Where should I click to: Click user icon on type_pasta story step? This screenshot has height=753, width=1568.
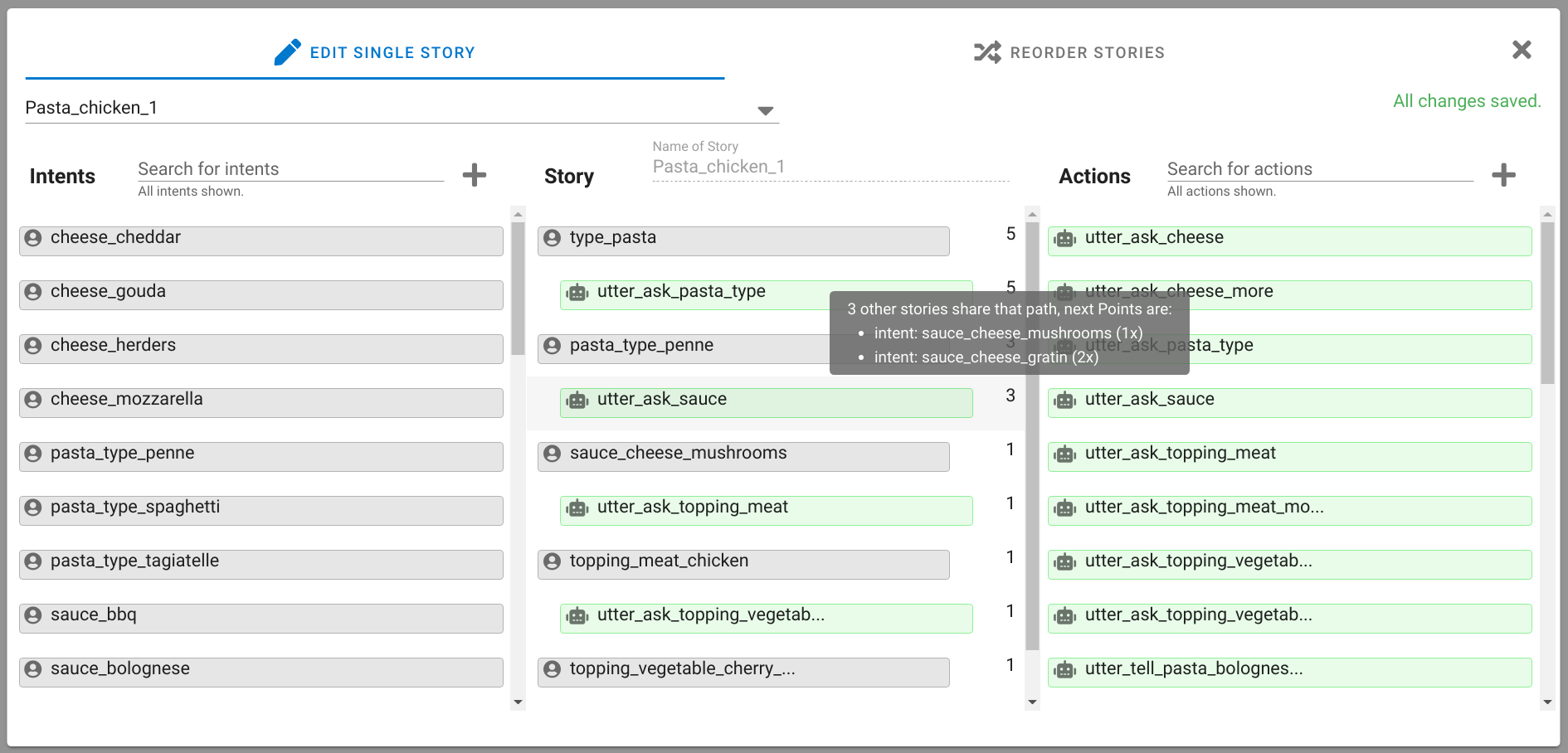coord(553,238)
